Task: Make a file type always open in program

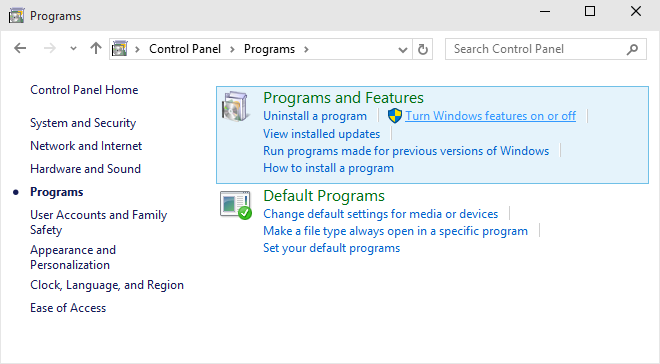Action: 396,231
